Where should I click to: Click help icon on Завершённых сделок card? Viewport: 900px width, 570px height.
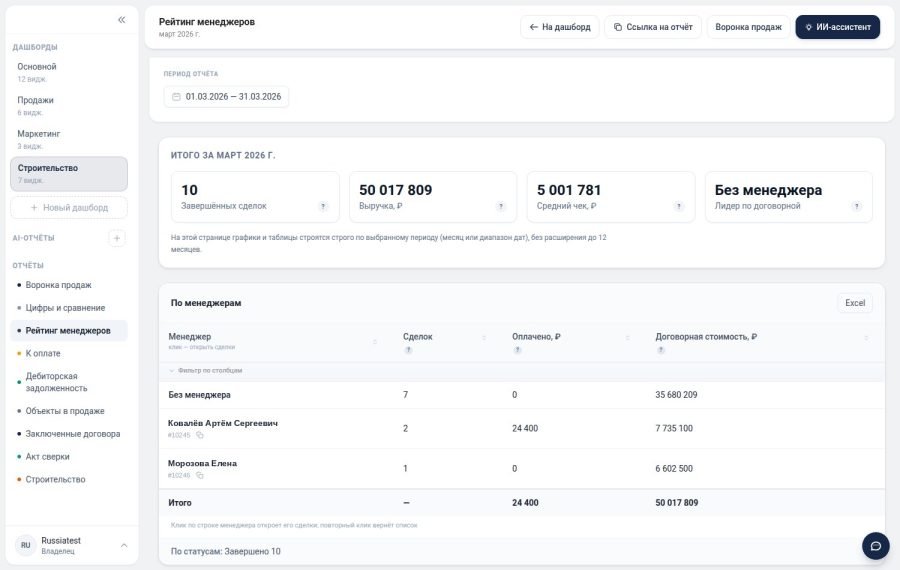pyautogui.click(x=323, y=207)
